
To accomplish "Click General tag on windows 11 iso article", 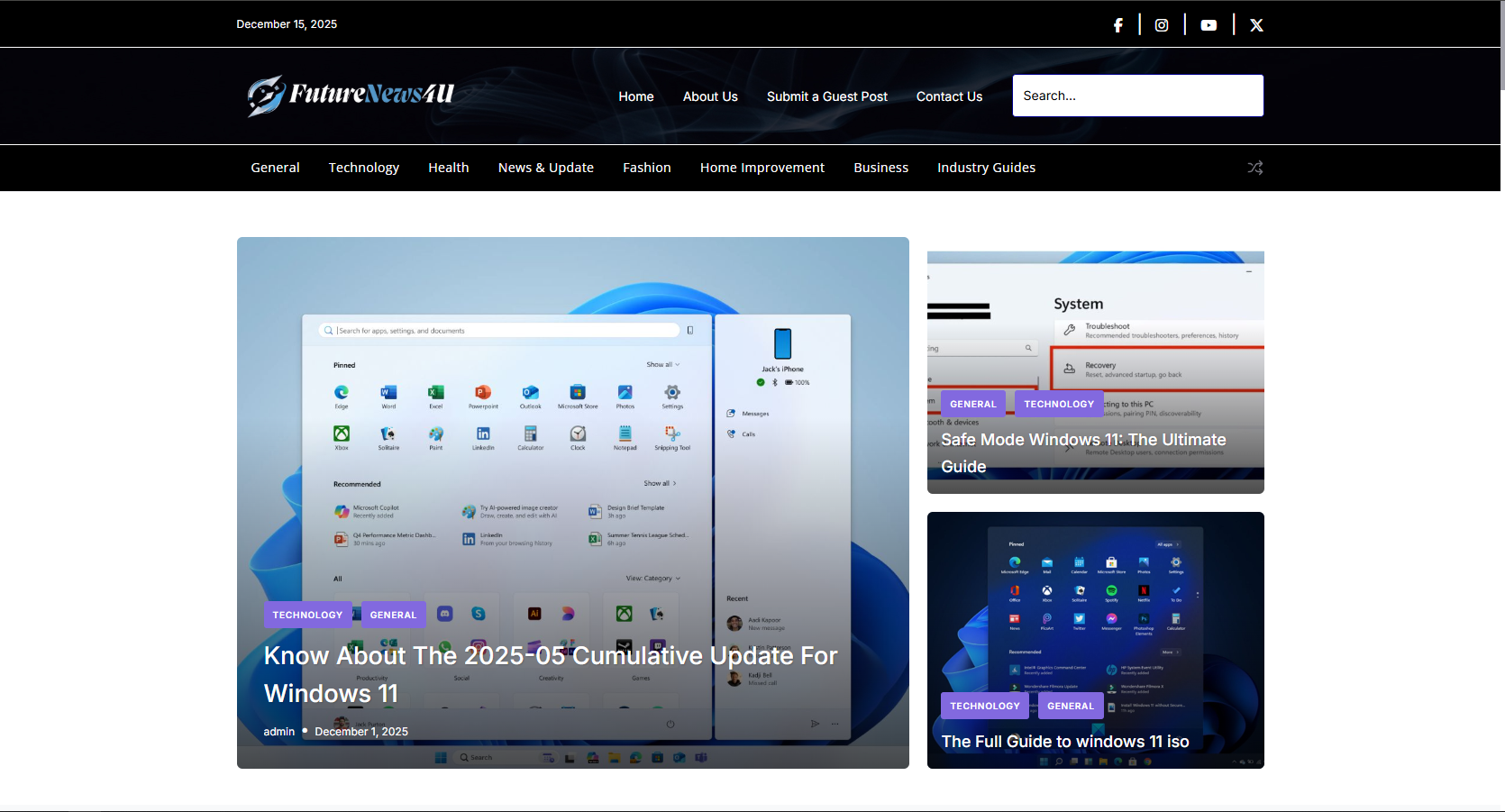I will pos(1071,706).
